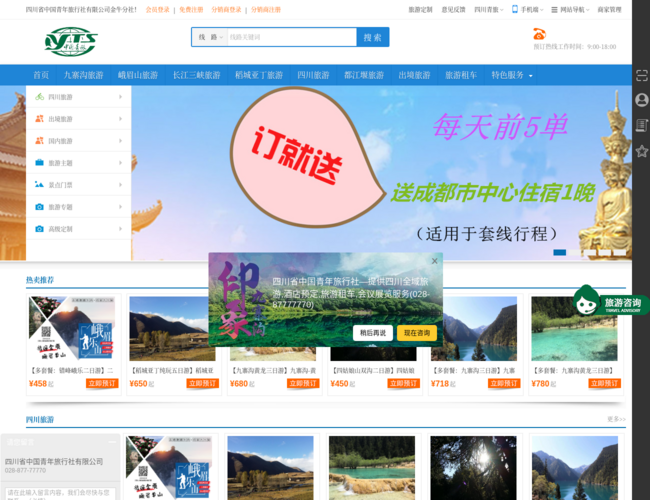Viewport: 650px width, 500px height.
Task: Minimize the 请您留言 chat box
Action: [x=112, y=442]
